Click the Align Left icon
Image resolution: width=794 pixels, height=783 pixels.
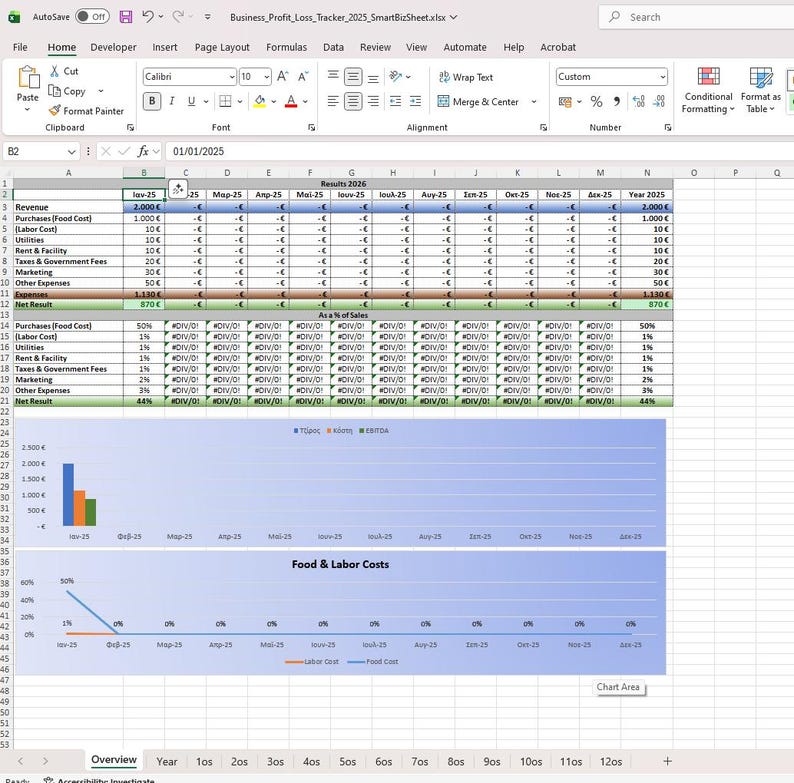tap(333, 101)
